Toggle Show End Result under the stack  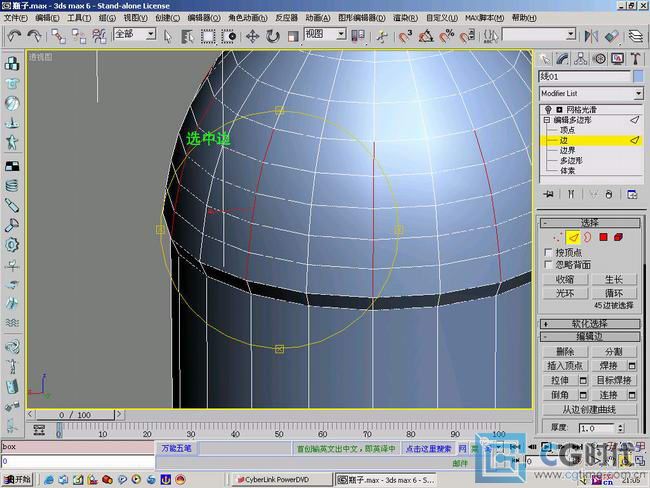point(571,194)
